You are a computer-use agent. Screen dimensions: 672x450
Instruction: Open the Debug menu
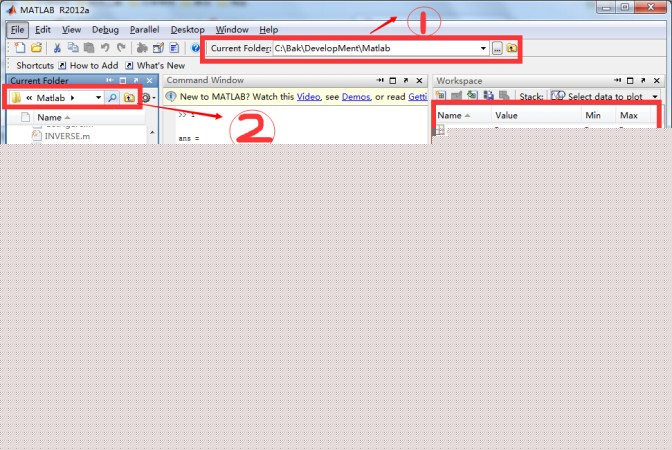click(105, 30)
